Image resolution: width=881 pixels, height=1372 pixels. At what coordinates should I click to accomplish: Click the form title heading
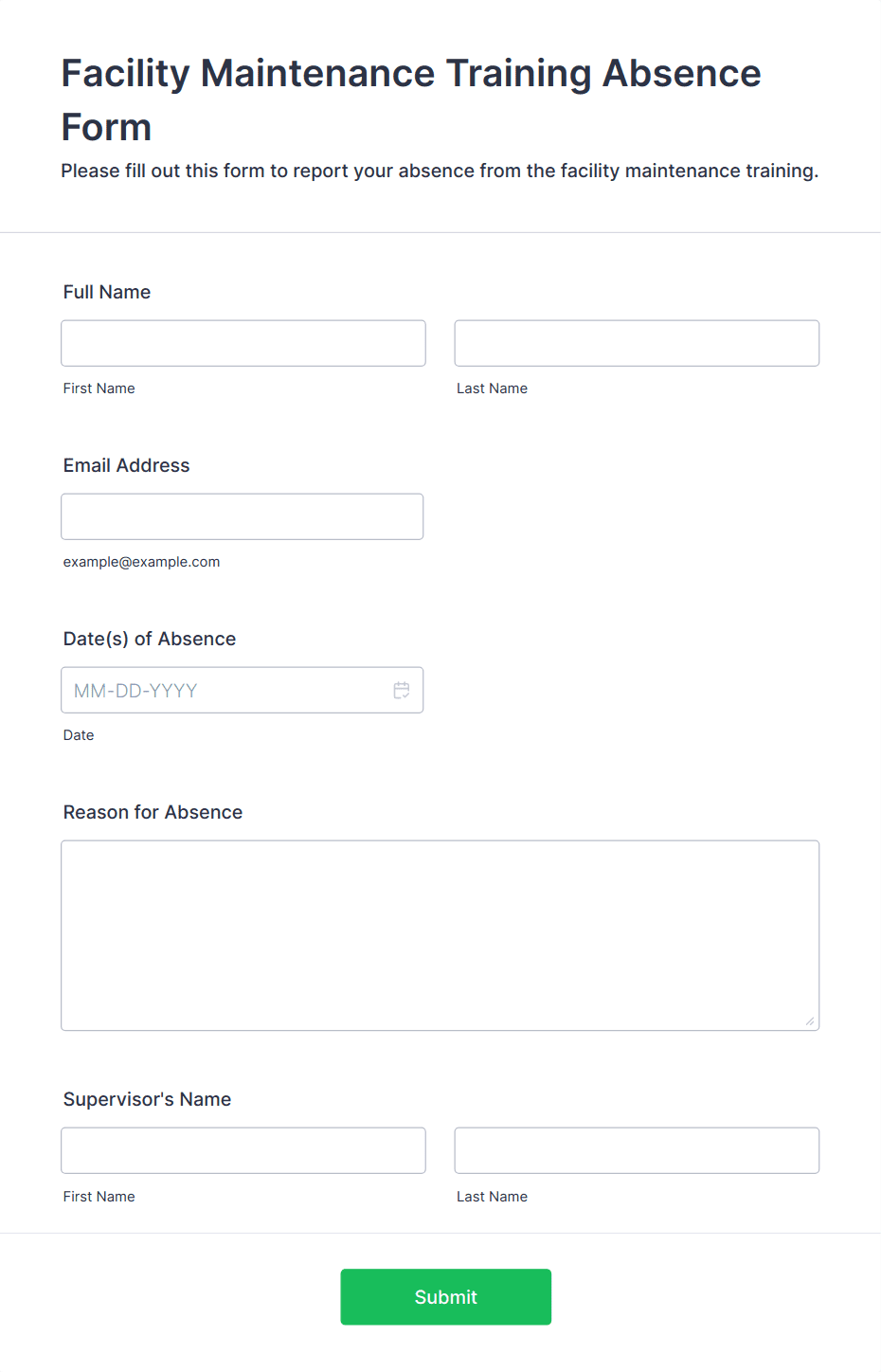point(411,99)
